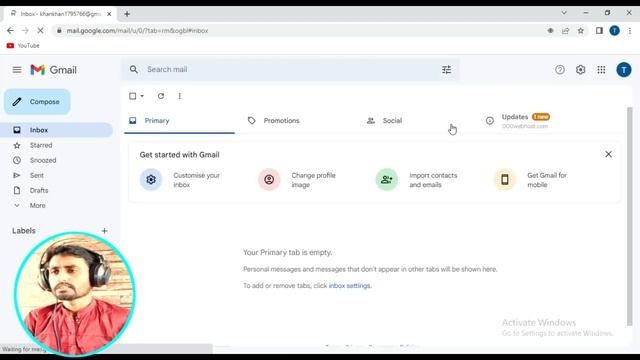640x360 pixels.
Task: Switch to the Primary tab
Action: [x=179, y=121]
